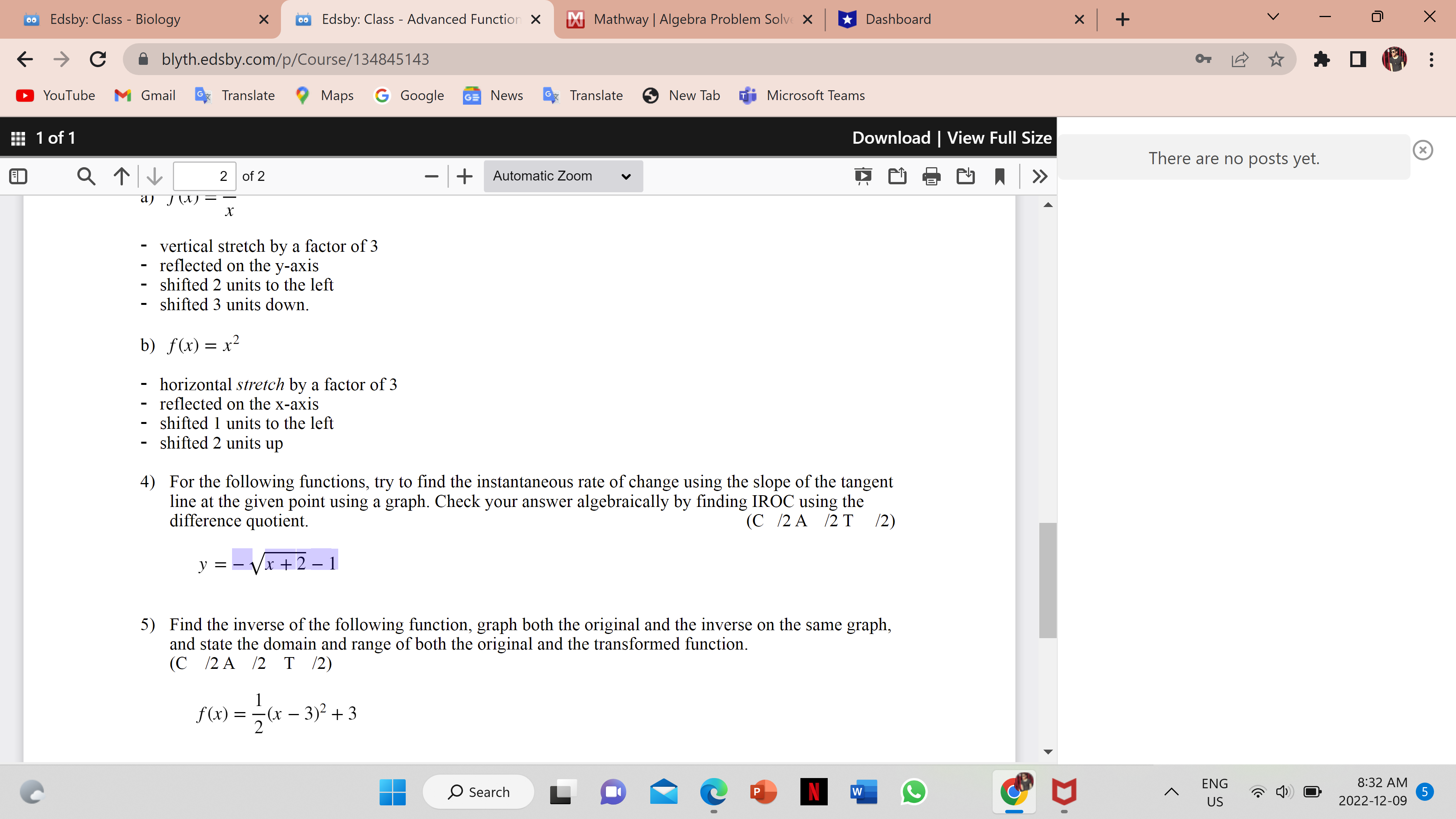The width and height of the screenshot is (1456, 819).
Task: Open the Automatic Zoom dropdown
Action: [x=563, y=176]
